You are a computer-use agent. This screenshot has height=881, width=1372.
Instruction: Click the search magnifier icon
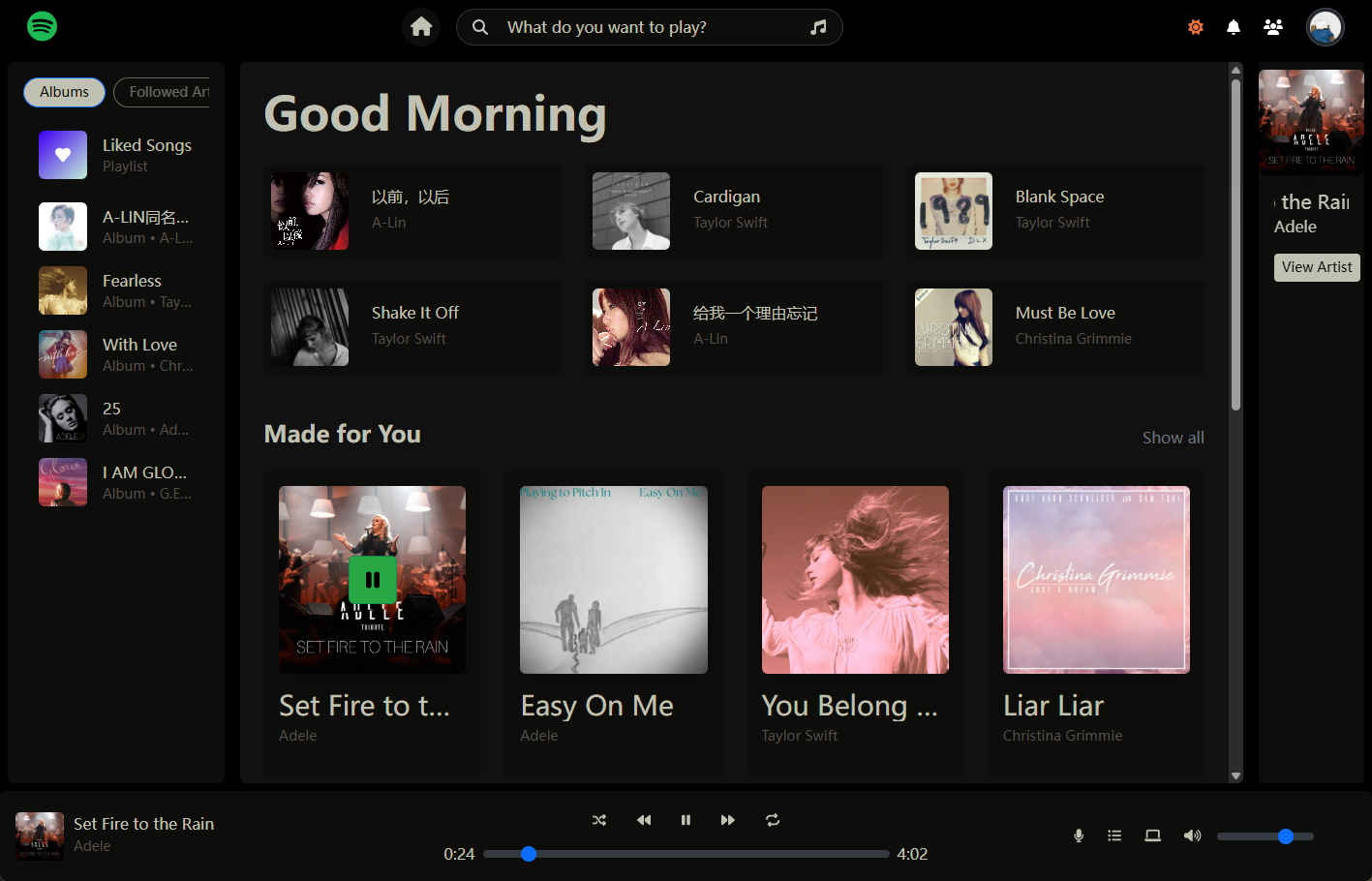pos(480,27)
